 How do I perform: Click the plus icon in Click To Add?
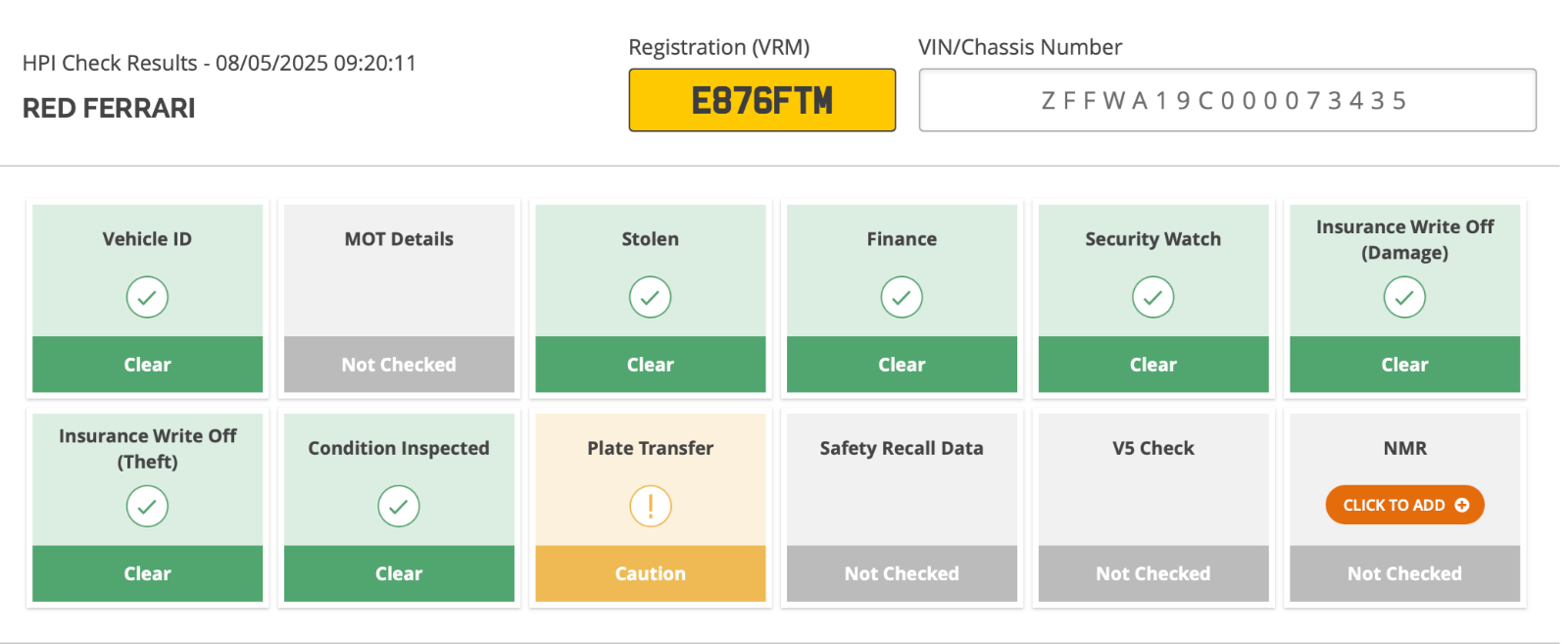(x=1462, y=505)
